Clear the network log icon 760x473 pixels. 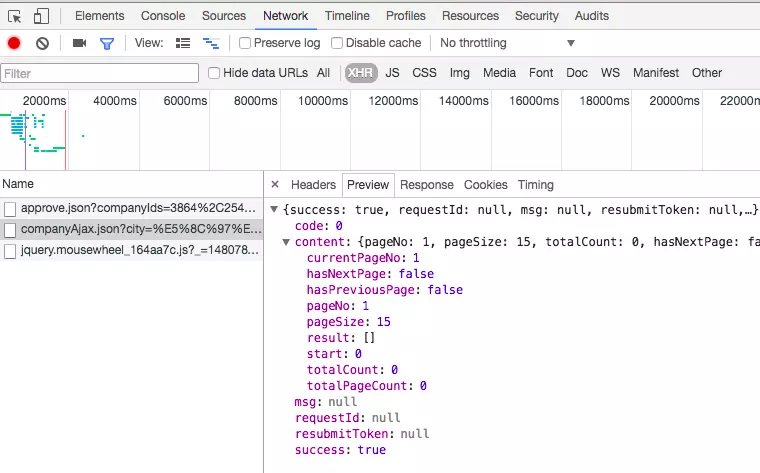point(42,43)
